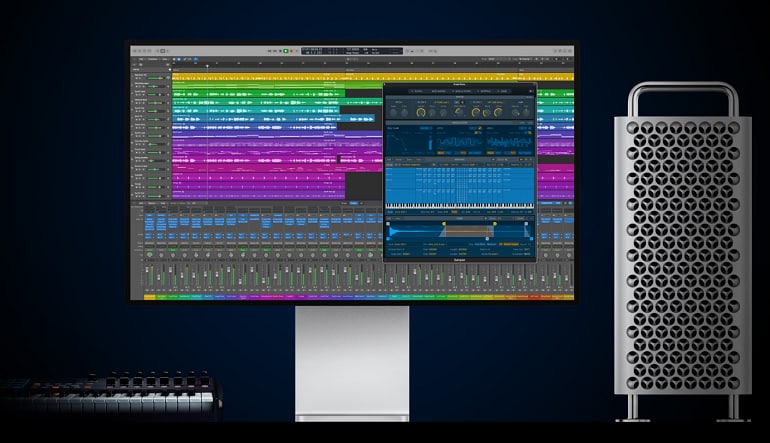Click the red Record button in transport
The image size is (770, 443).
coord(291,51)
